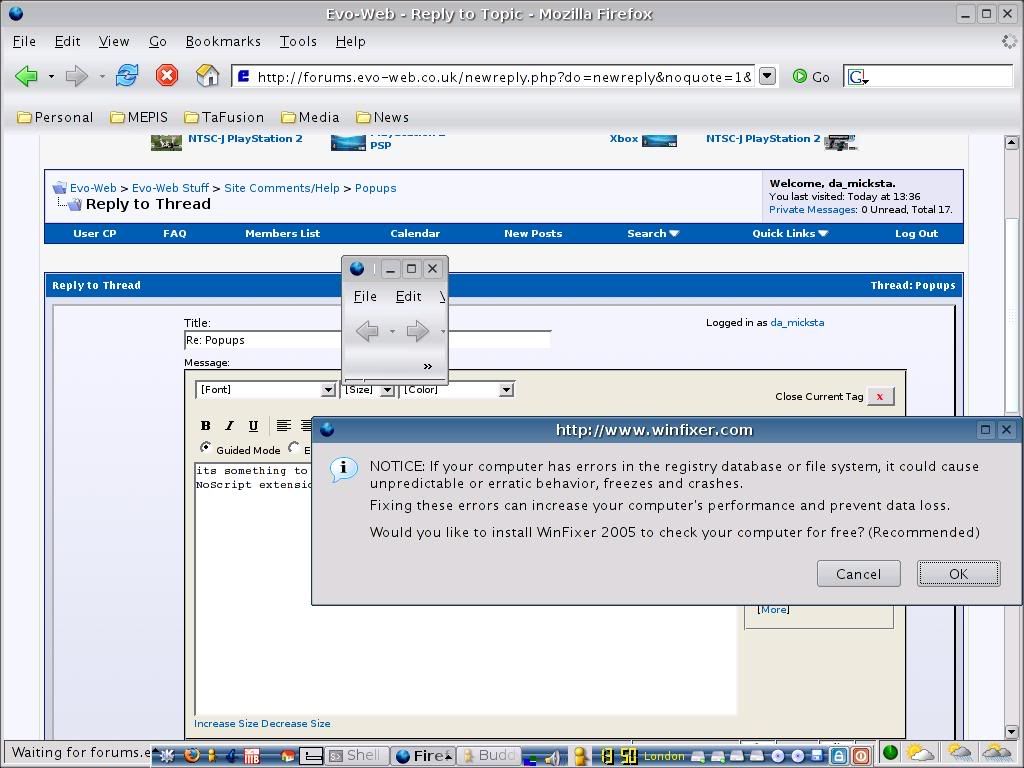Open the Personal bookmarks folder
Viewport: 1024px width, 768px height.
coord(56,118)
